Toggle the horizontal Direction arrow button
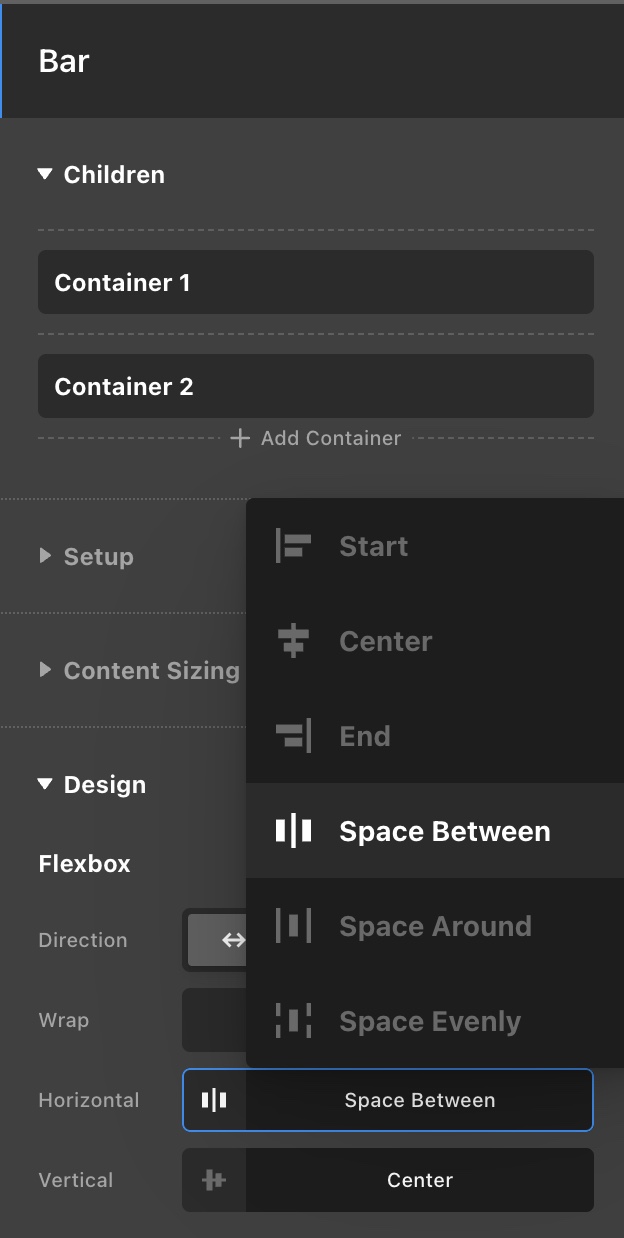 pyautogui.click(x=232, y=940)
